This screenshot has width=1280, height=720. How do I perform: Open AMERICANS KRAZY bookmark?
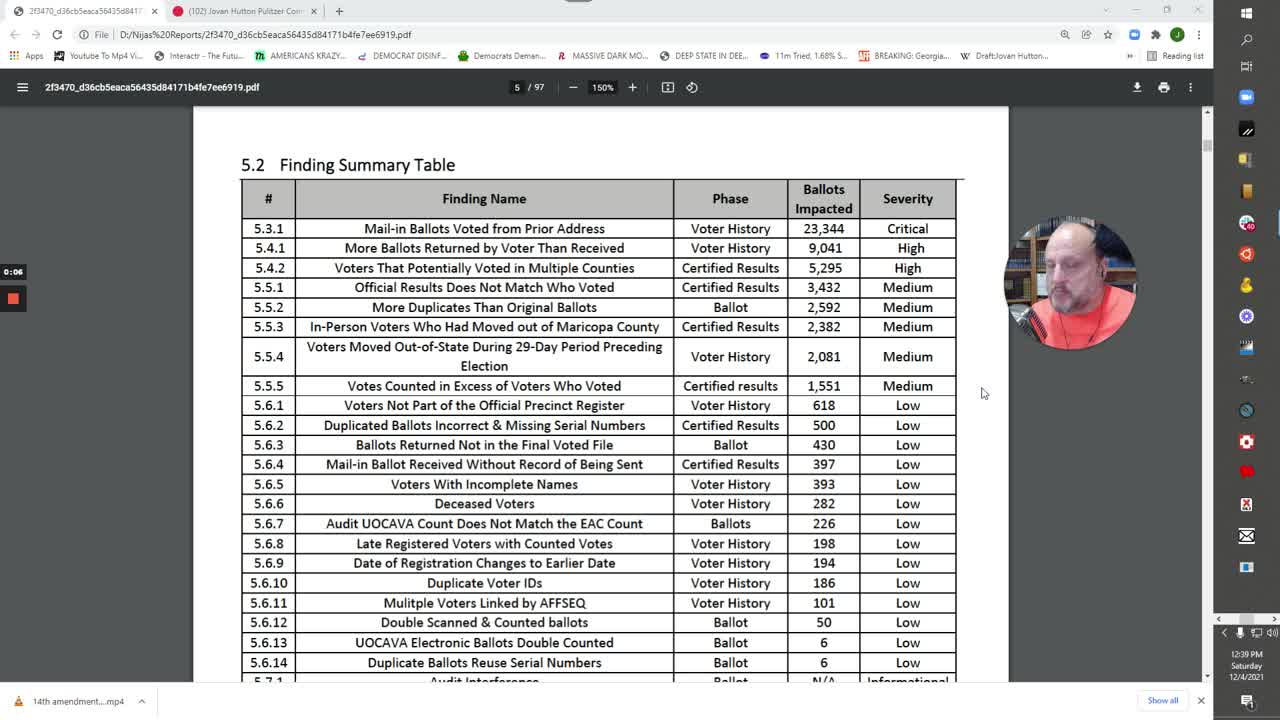[x=300, y=56]
